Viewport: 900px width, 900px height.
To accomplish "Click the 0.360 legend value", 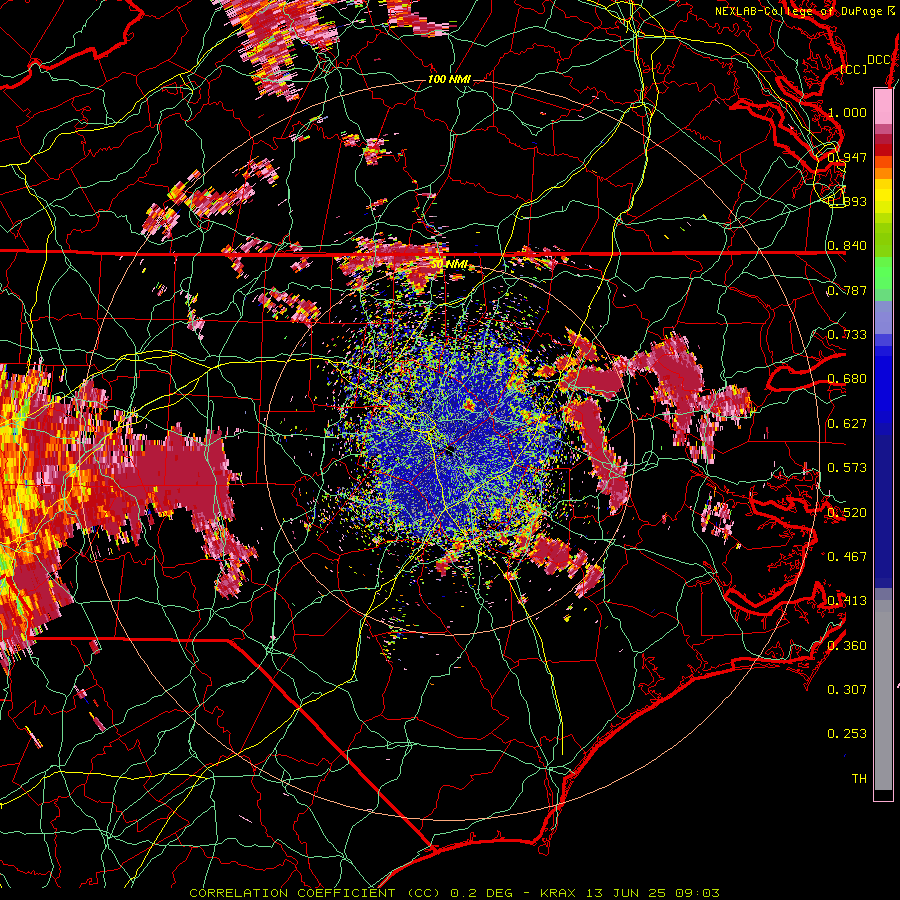I will pyautogui.click(x=847, y=645).
